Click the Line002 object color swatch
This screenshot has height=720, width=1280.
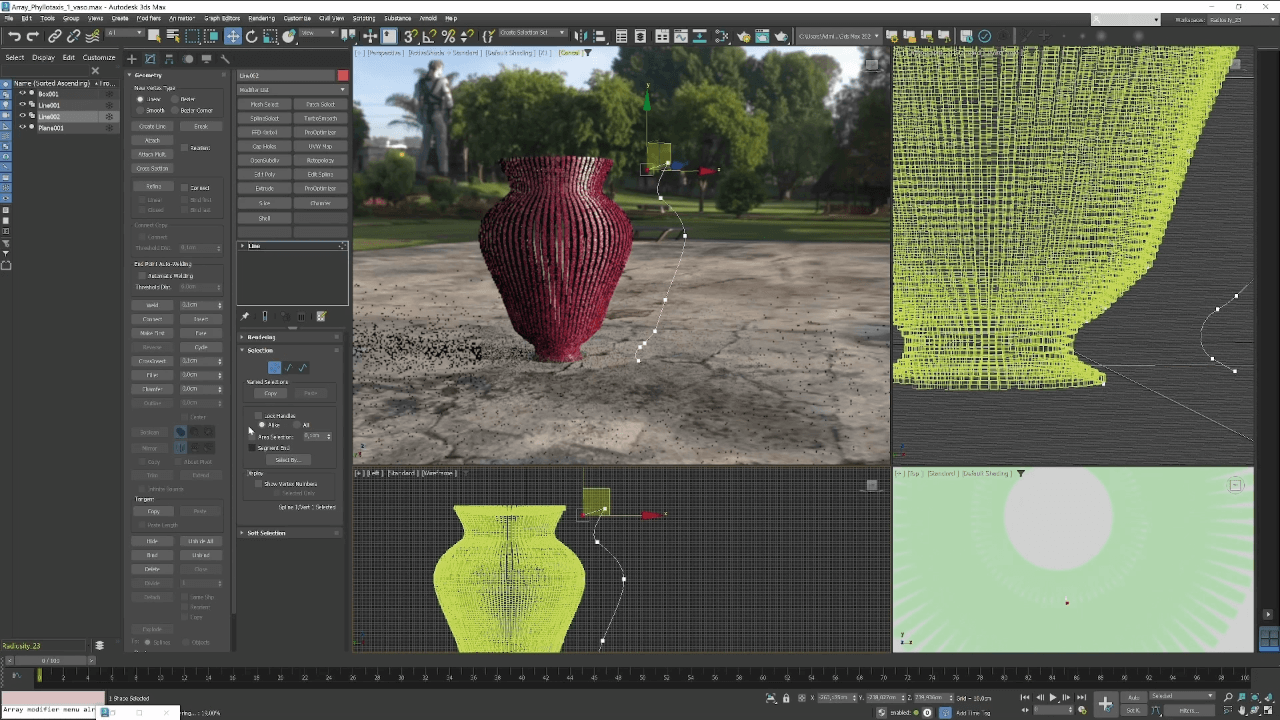point(342,76)
